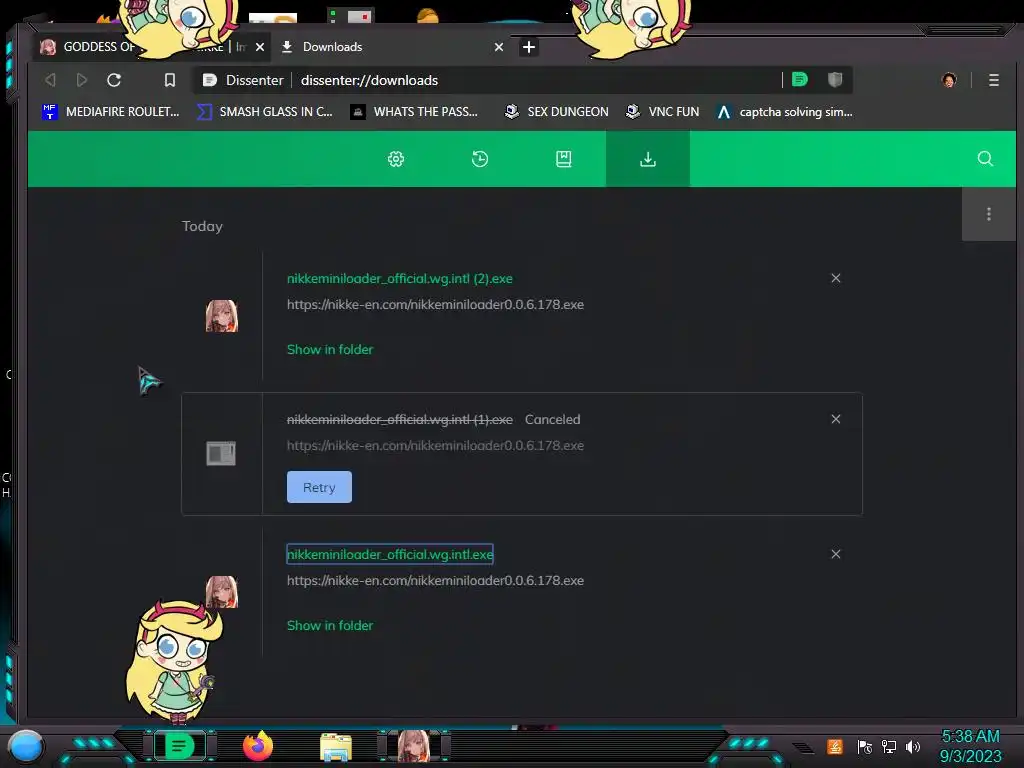Open the user profile avatar
1024x768 pixels.
click(949, 80)
